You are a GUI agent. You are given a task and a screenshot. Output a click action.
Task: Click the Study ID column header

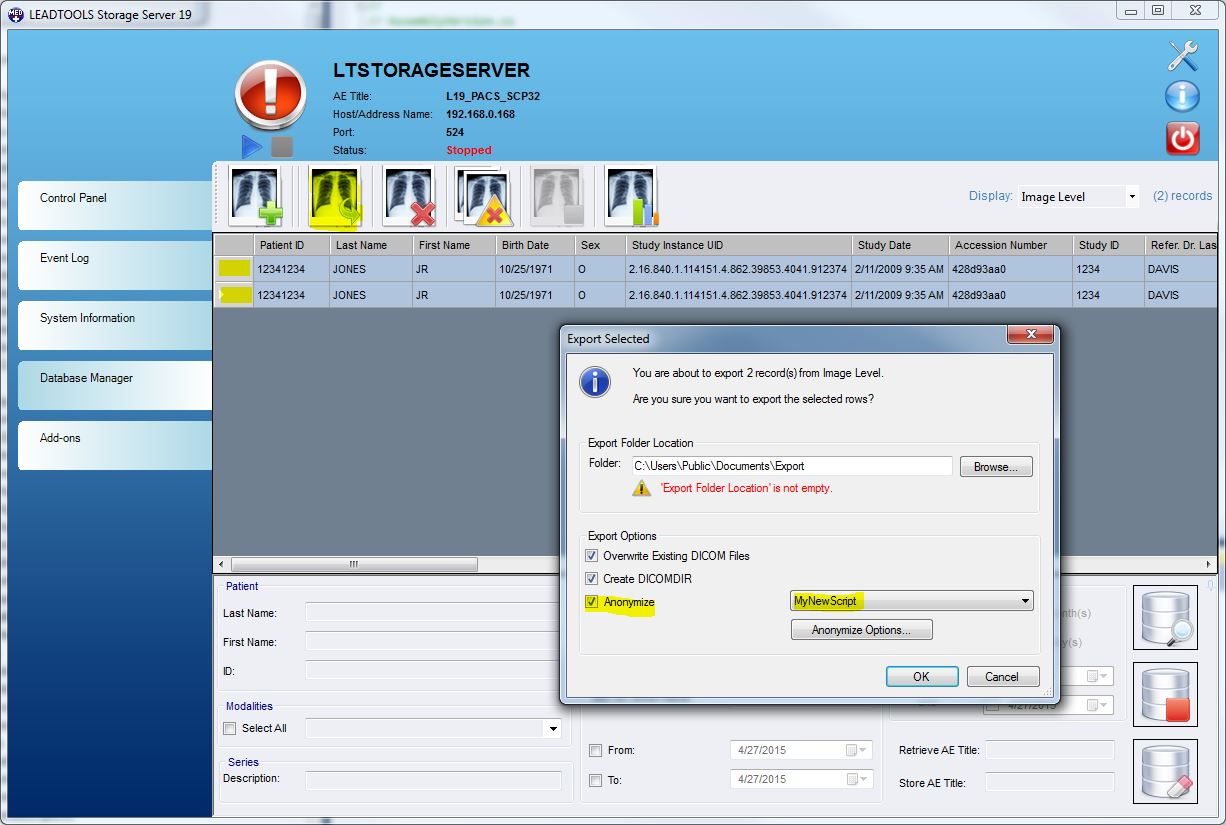(1108, 245)
